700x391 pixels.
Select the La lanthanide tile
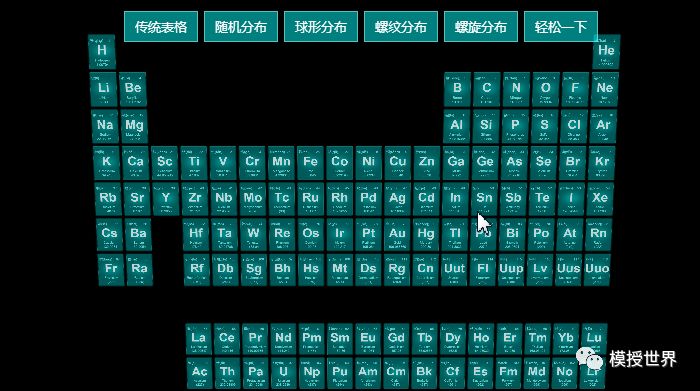coord(198,339)
